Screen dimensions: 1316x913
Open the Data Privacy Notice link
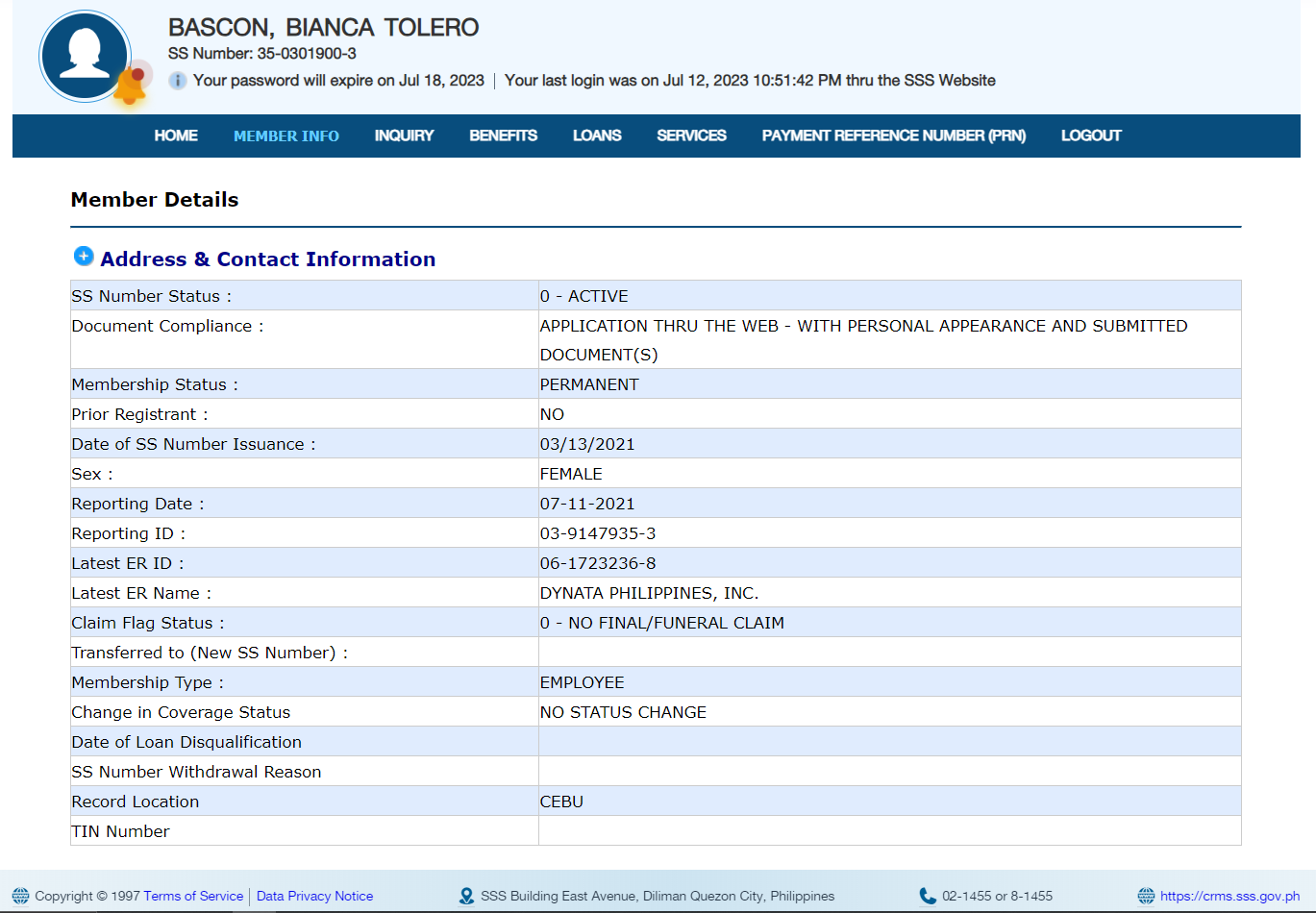pyautogui.click(x=314, y=896)
